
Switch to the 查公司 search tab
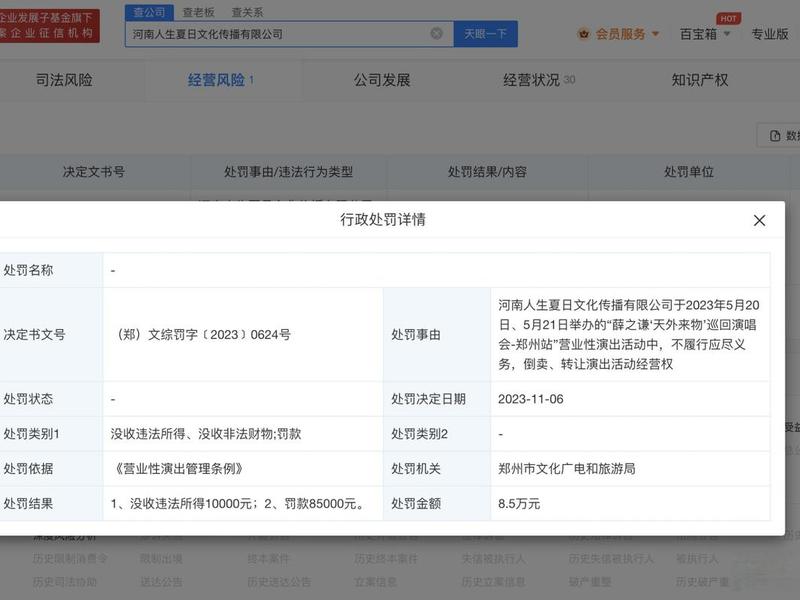(149, 12)
